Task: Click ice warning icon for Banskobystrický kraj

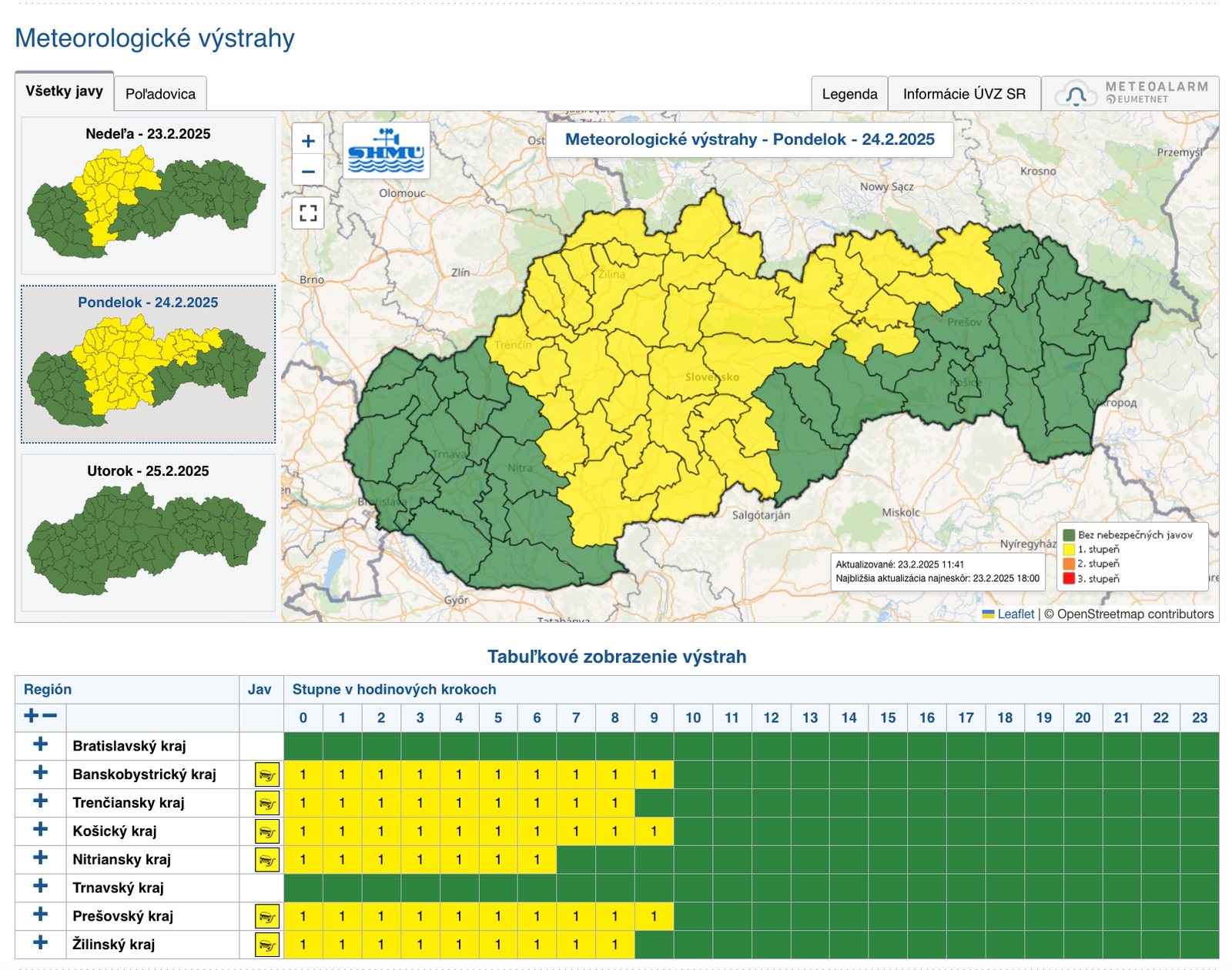Action: click(x=266, y=774)
